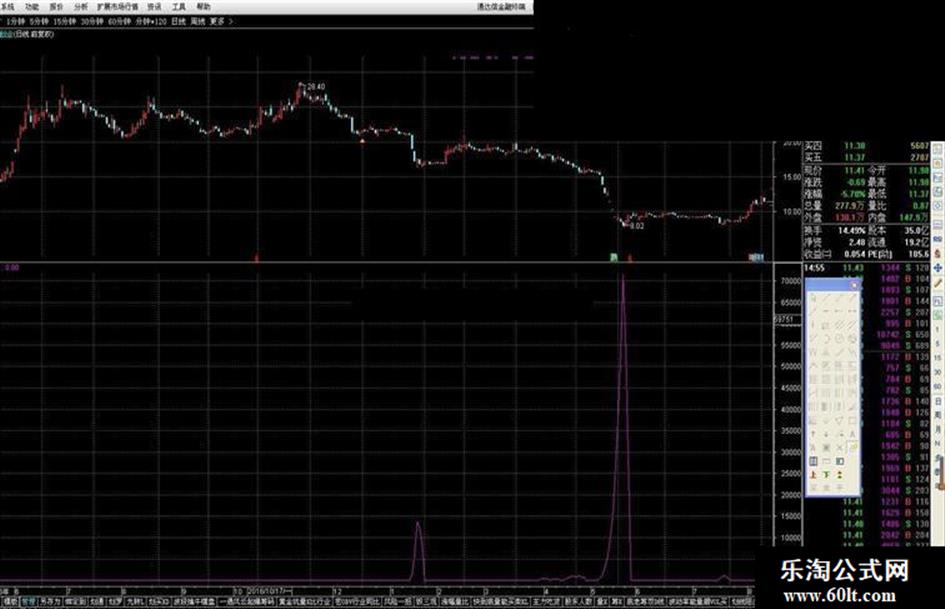The width and height of the screenshot is (945, 609).
Task: Select the triangle drawing tool in palette
Action: tap(840, 420)
